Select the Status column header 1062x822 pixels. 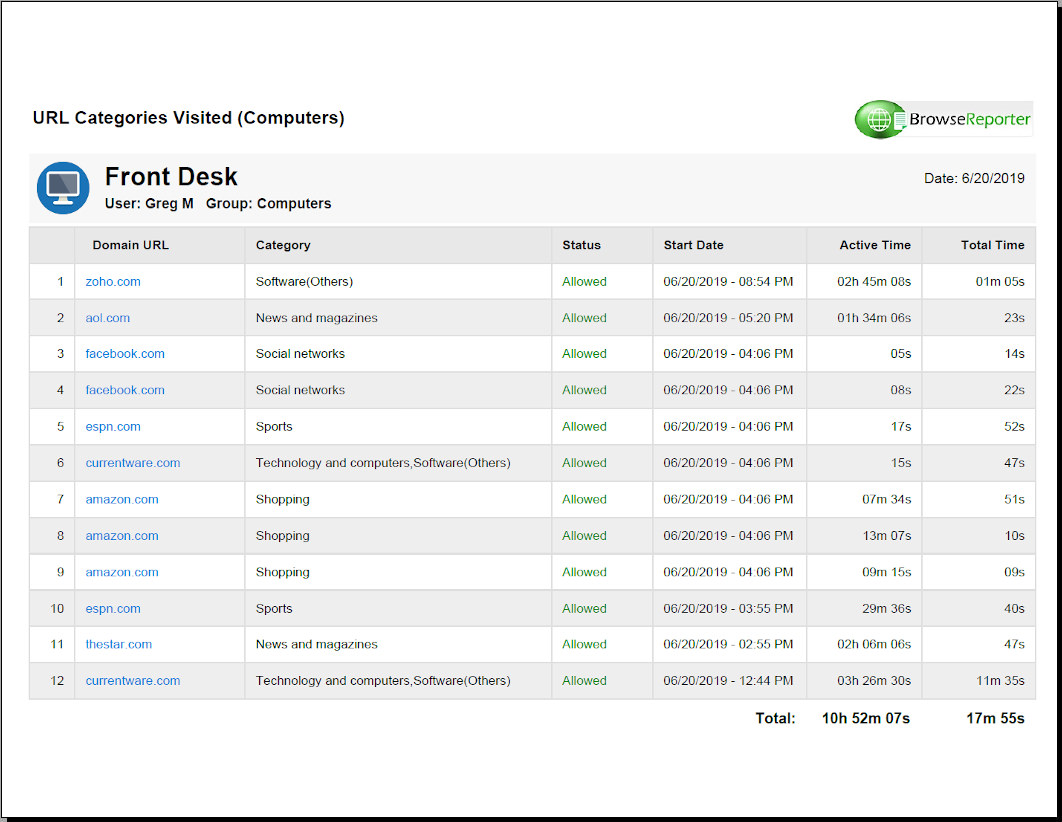581,245
